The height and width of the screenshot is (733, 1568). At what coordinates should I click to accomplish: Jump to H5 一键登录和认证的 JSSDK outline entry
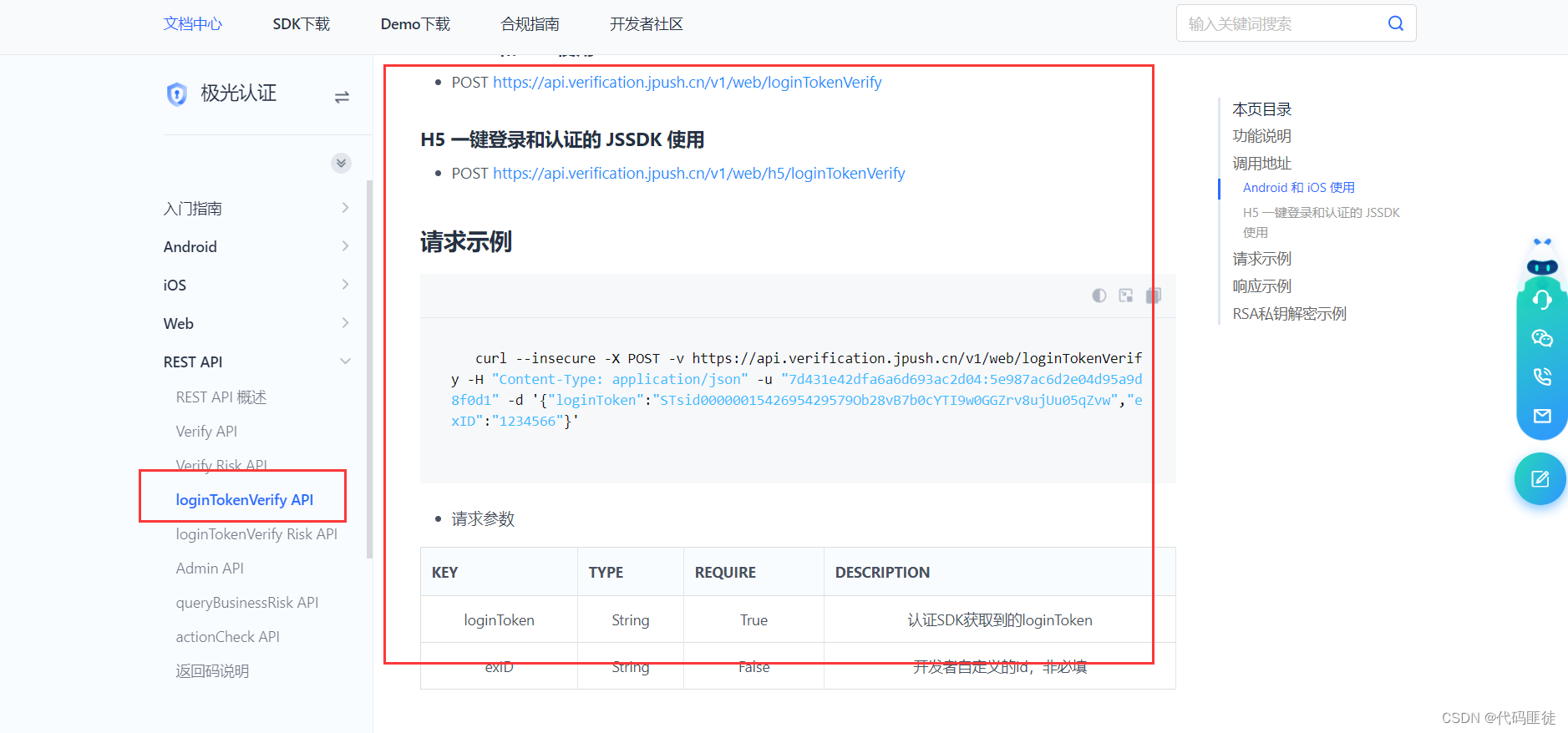click(x=1322, y=222)
